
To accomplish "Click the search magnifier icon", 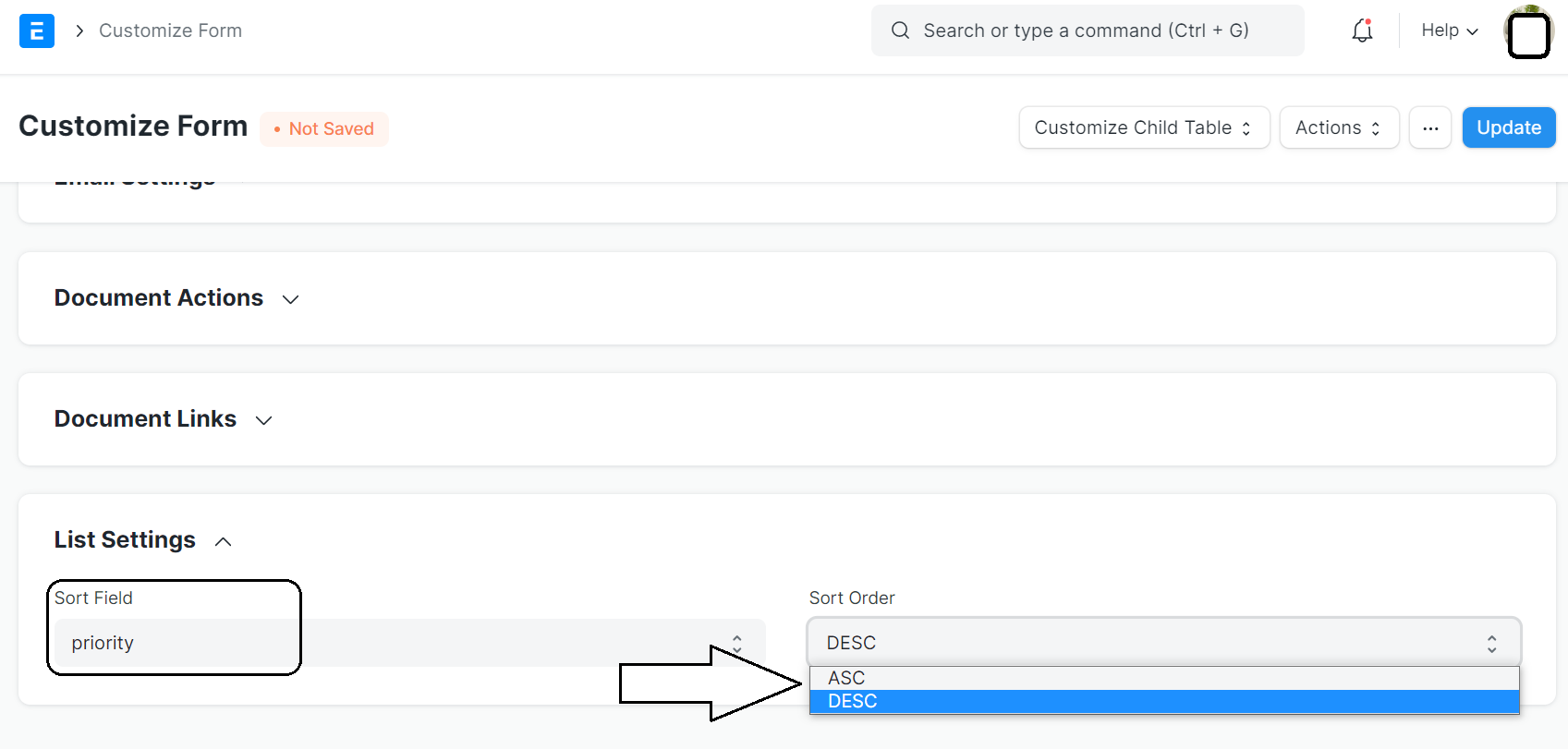I will (900, 30).
